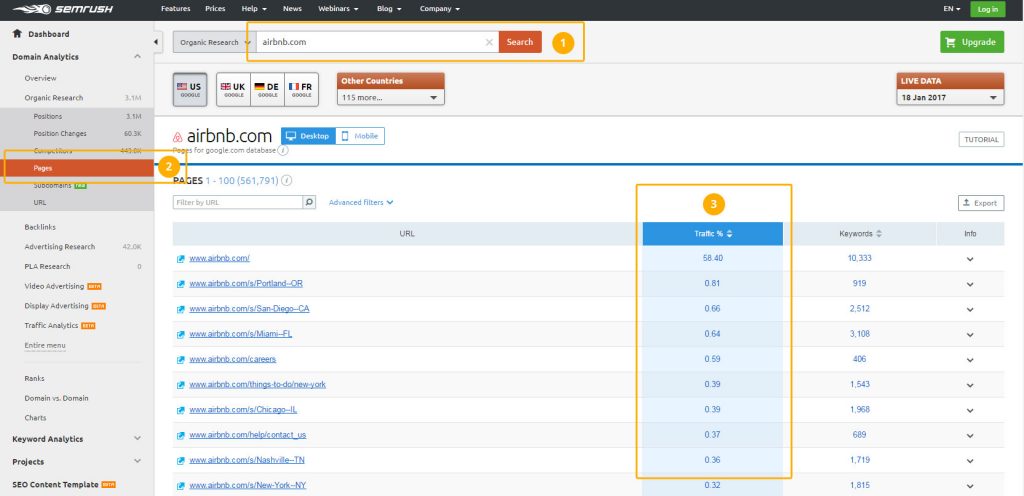This screenshot has width=1024, height=496.
Task: Open info icon next to google.com database
Action: pos(283,150)
